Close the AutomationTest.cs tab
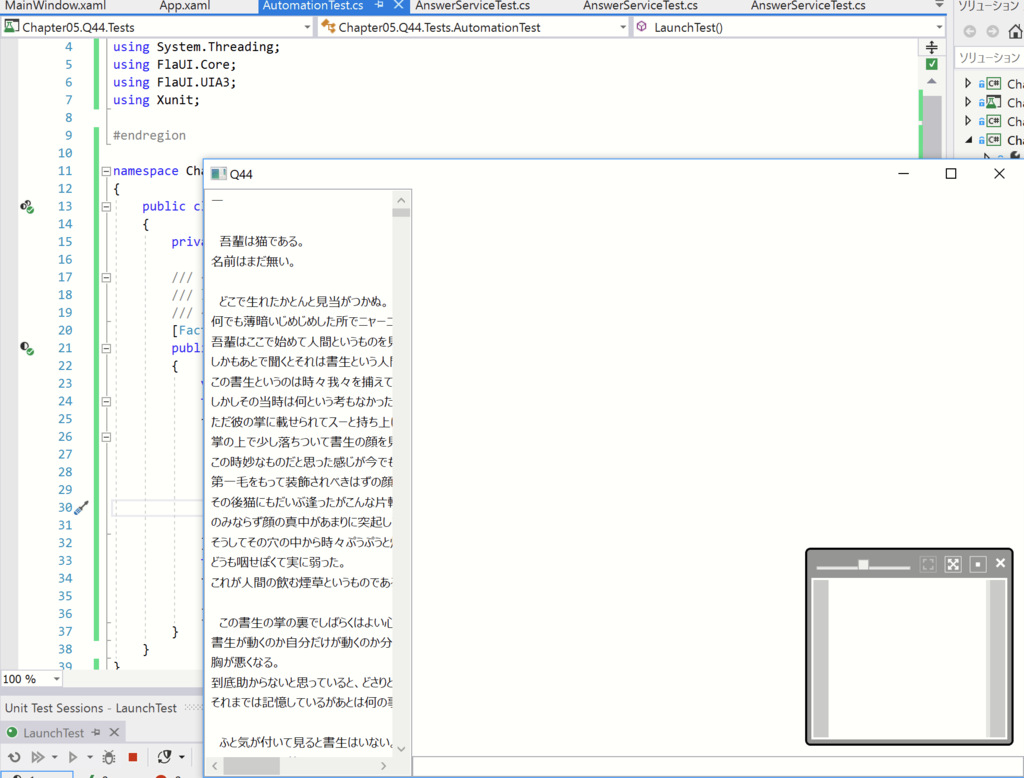This screenshot has height=778, width=1024. tap(398, 5)
